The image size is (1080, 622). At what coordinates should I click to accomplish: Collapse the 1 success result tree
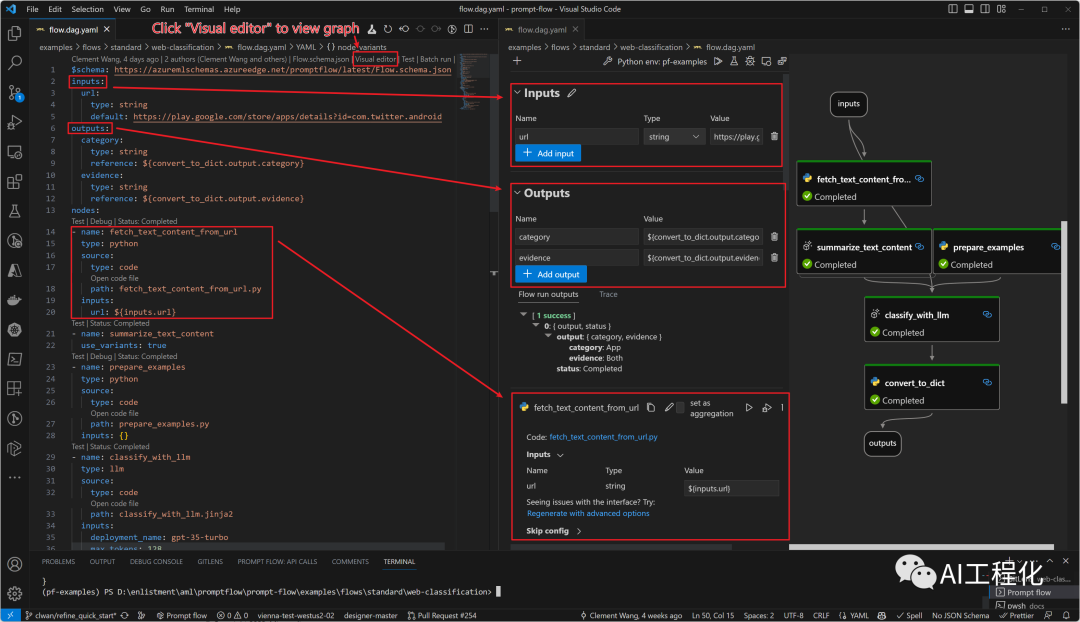click(523, 314)
